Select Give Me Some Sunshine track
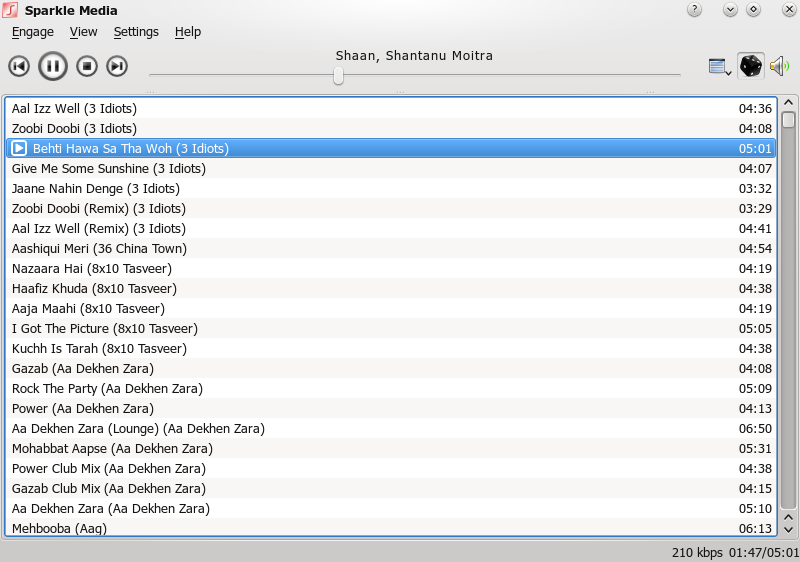 391,168
